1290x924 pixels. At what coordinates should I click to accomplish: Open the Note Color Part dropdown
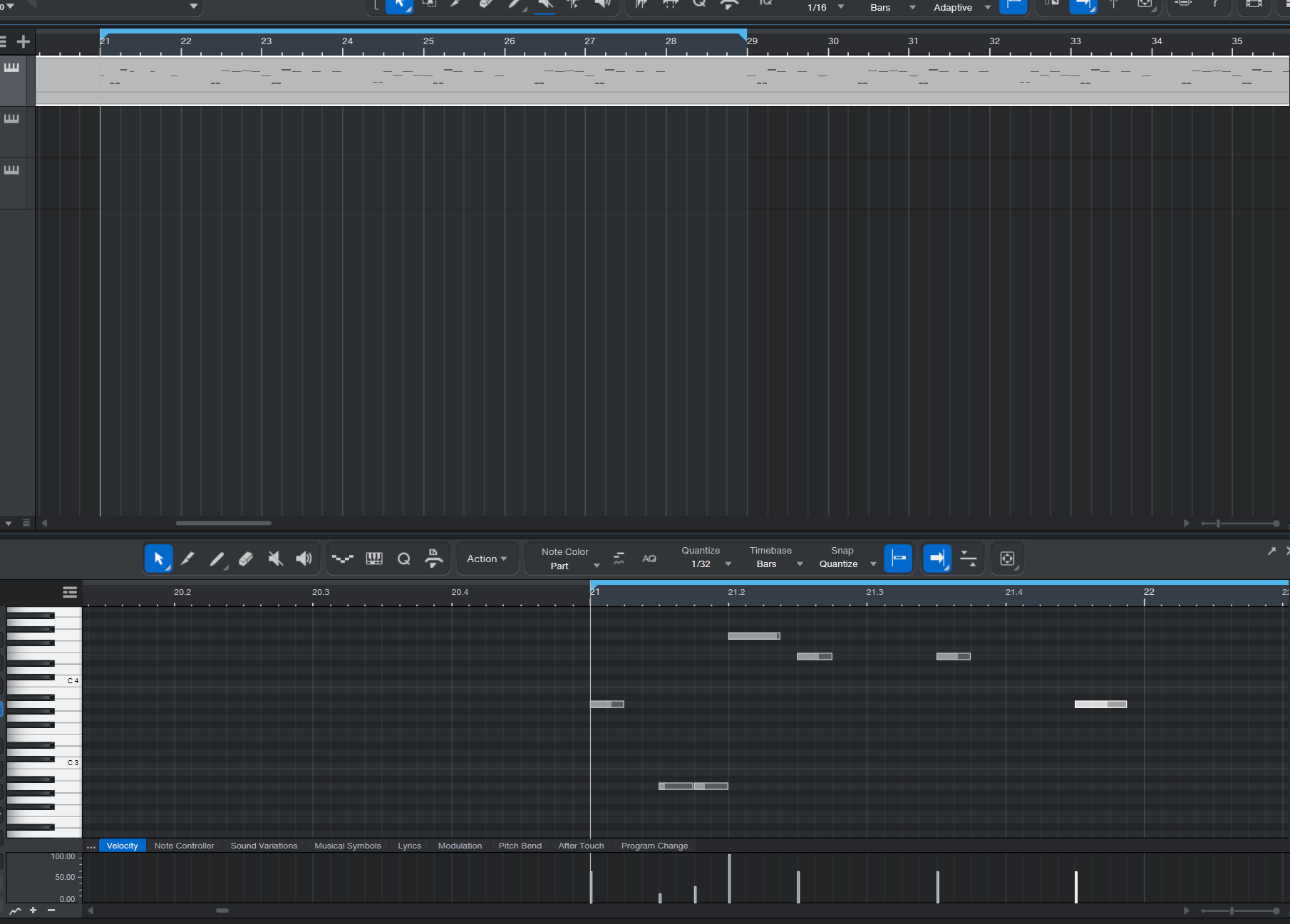click(x=571, y=566)
